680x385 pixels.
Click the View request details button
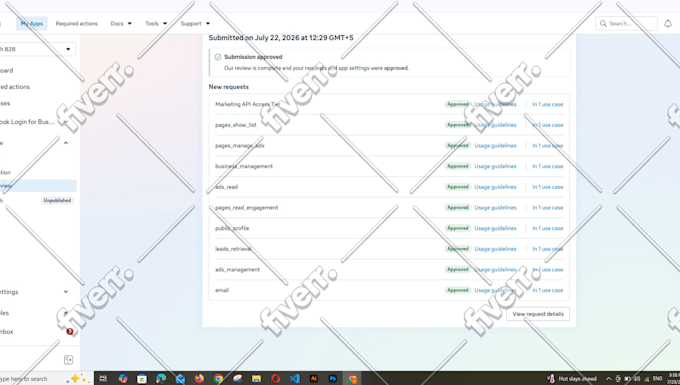coord(538,314)
